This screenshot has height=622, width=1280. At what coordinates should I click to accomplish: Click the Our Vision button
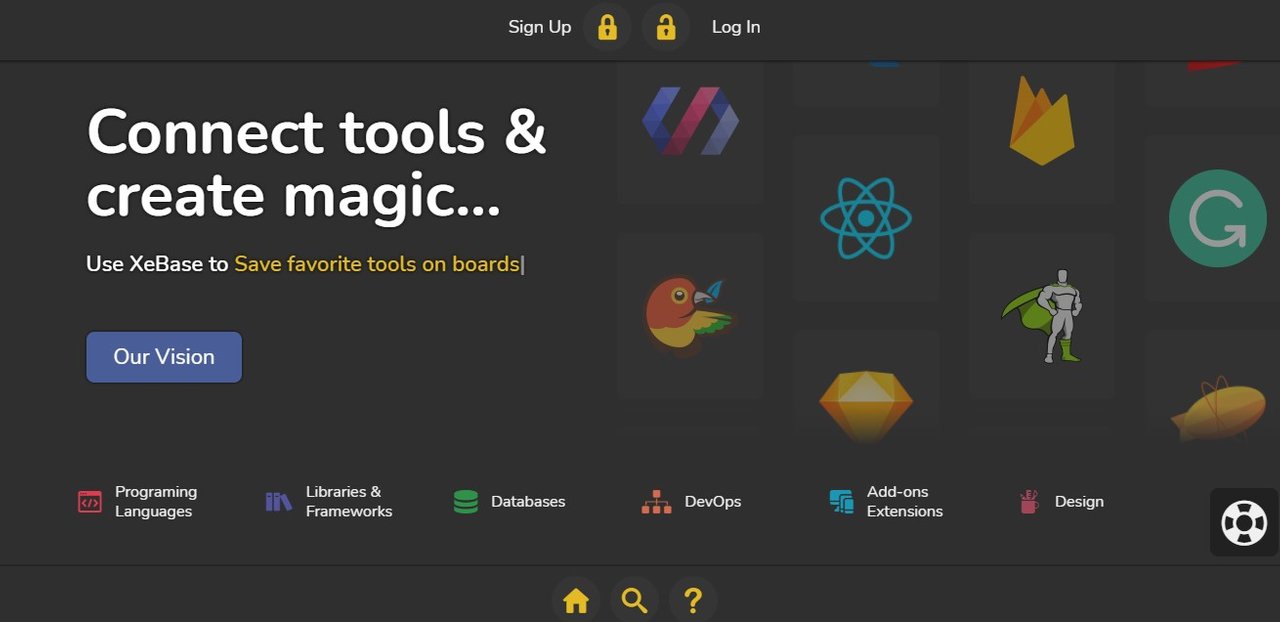[x=164, y=357]
